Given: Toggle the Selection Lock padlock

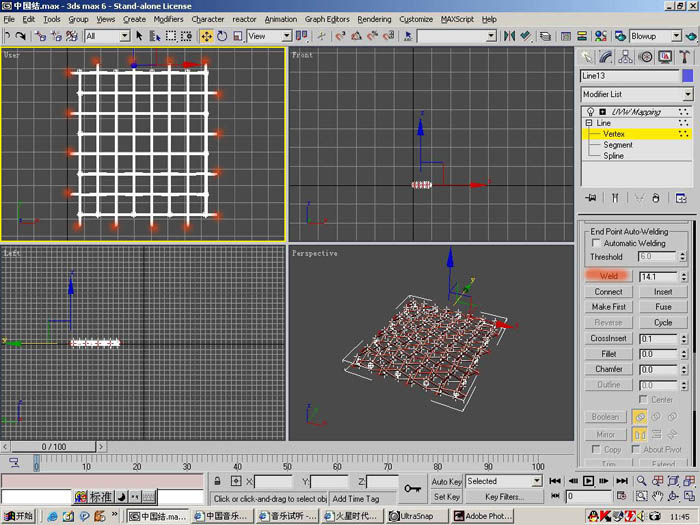Looking at the screenshot, I should (217, 481).
